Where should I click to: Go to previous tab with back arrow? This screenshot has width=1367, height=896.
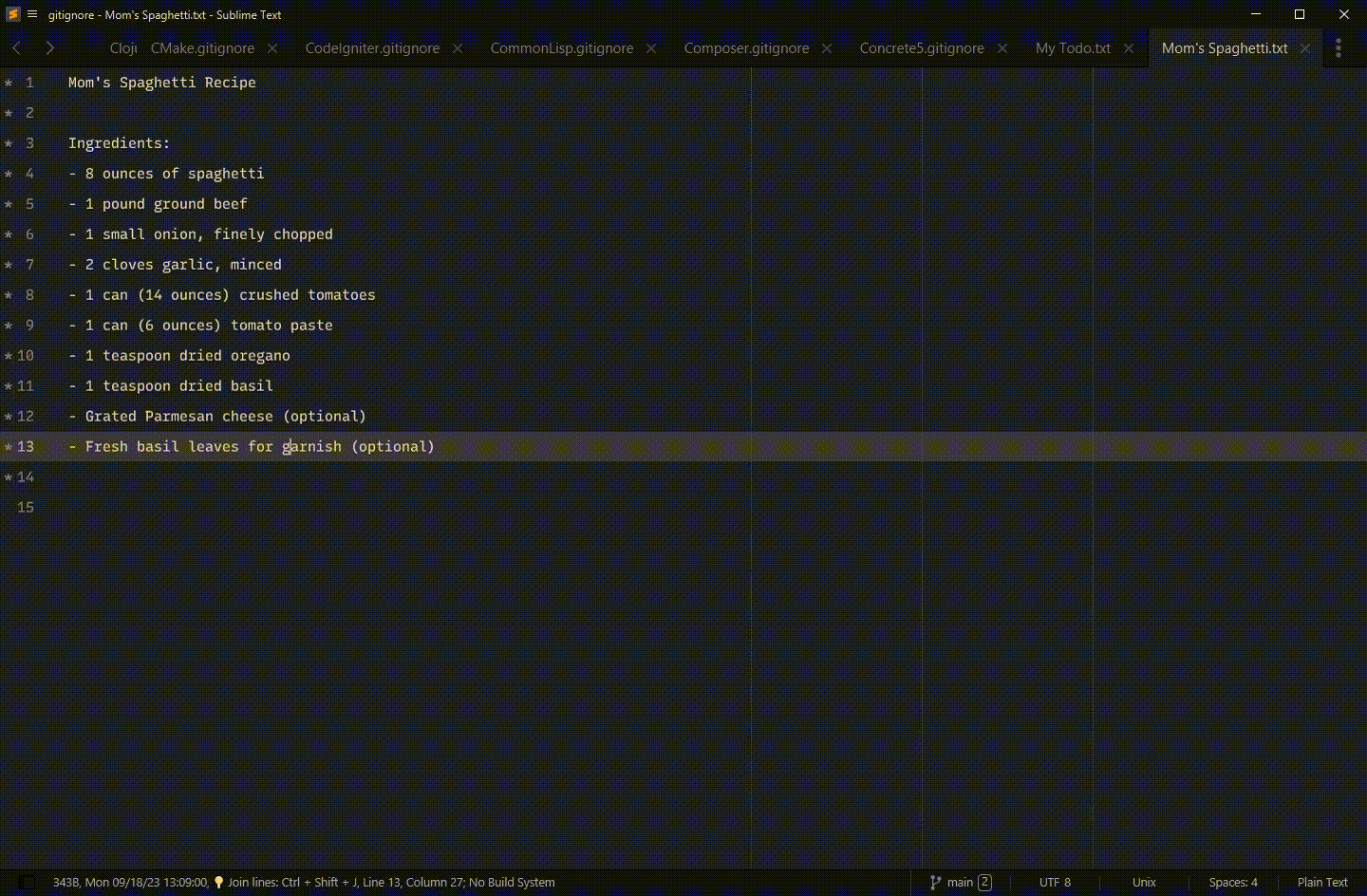(x=16, y=47)
